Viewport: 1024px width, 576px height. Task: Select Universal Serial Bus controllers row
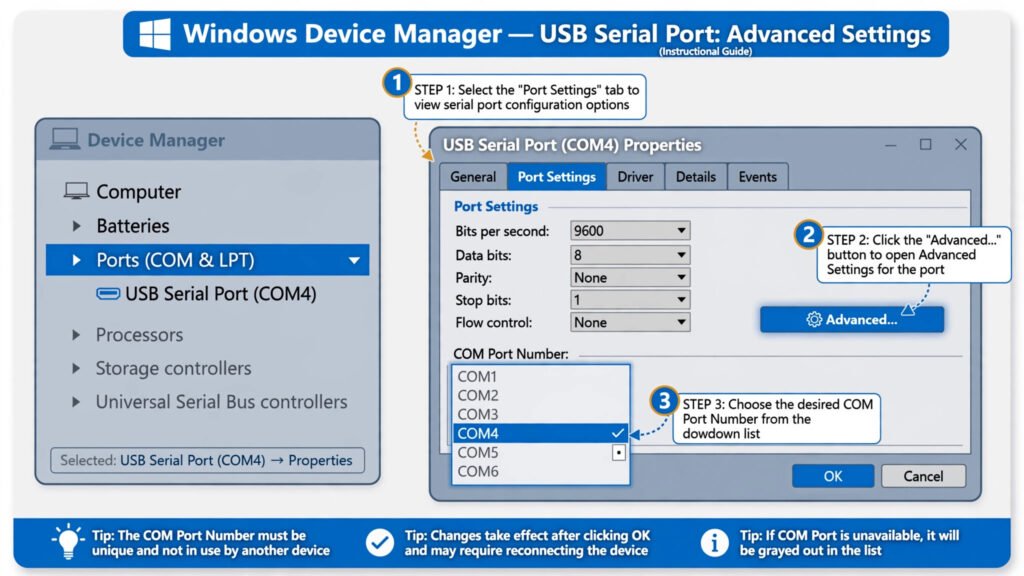pos(221,402)
